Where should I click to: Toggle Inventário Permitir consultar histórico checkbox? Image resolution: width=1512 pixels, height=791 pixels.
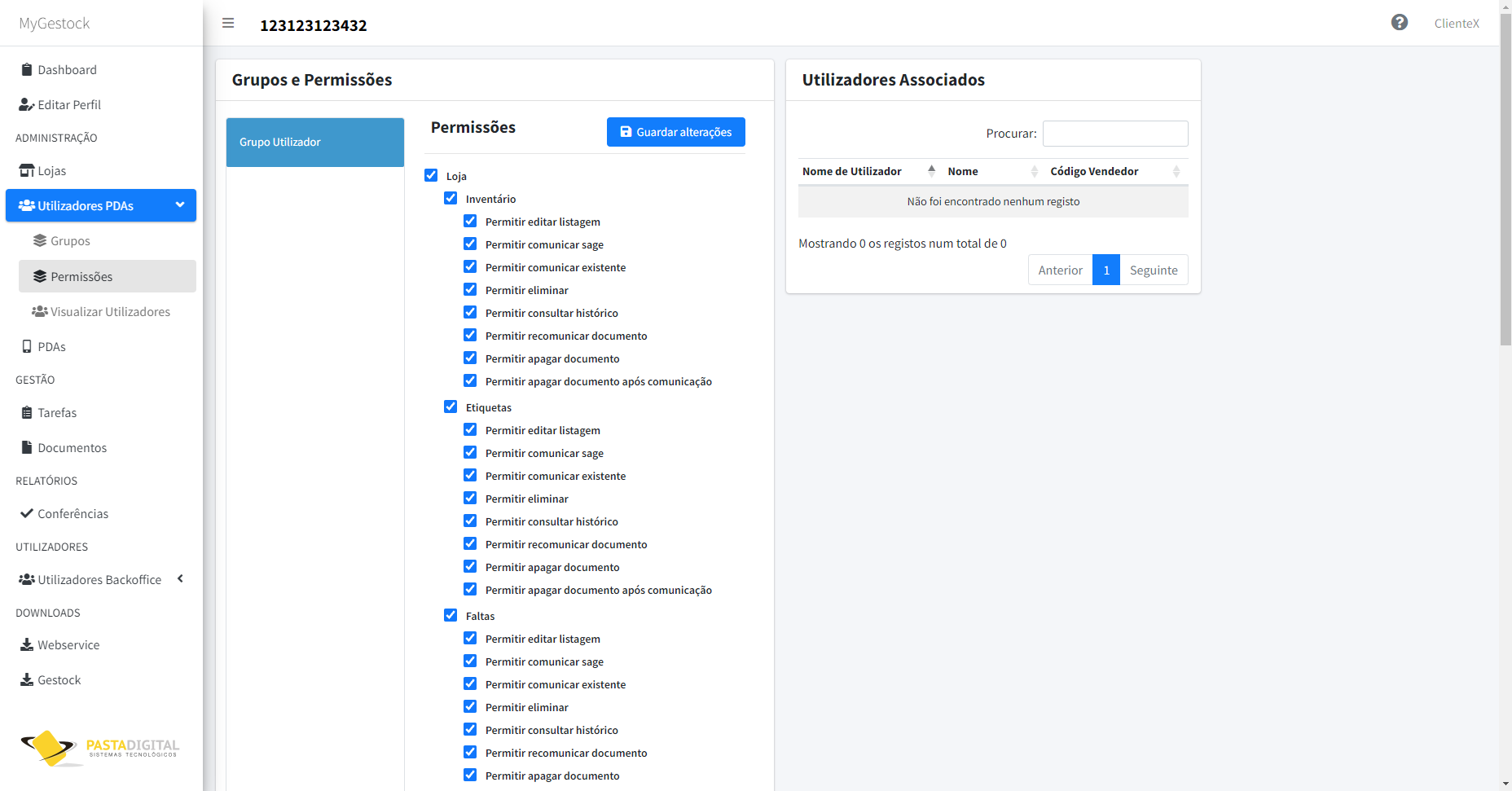point(470,312)
